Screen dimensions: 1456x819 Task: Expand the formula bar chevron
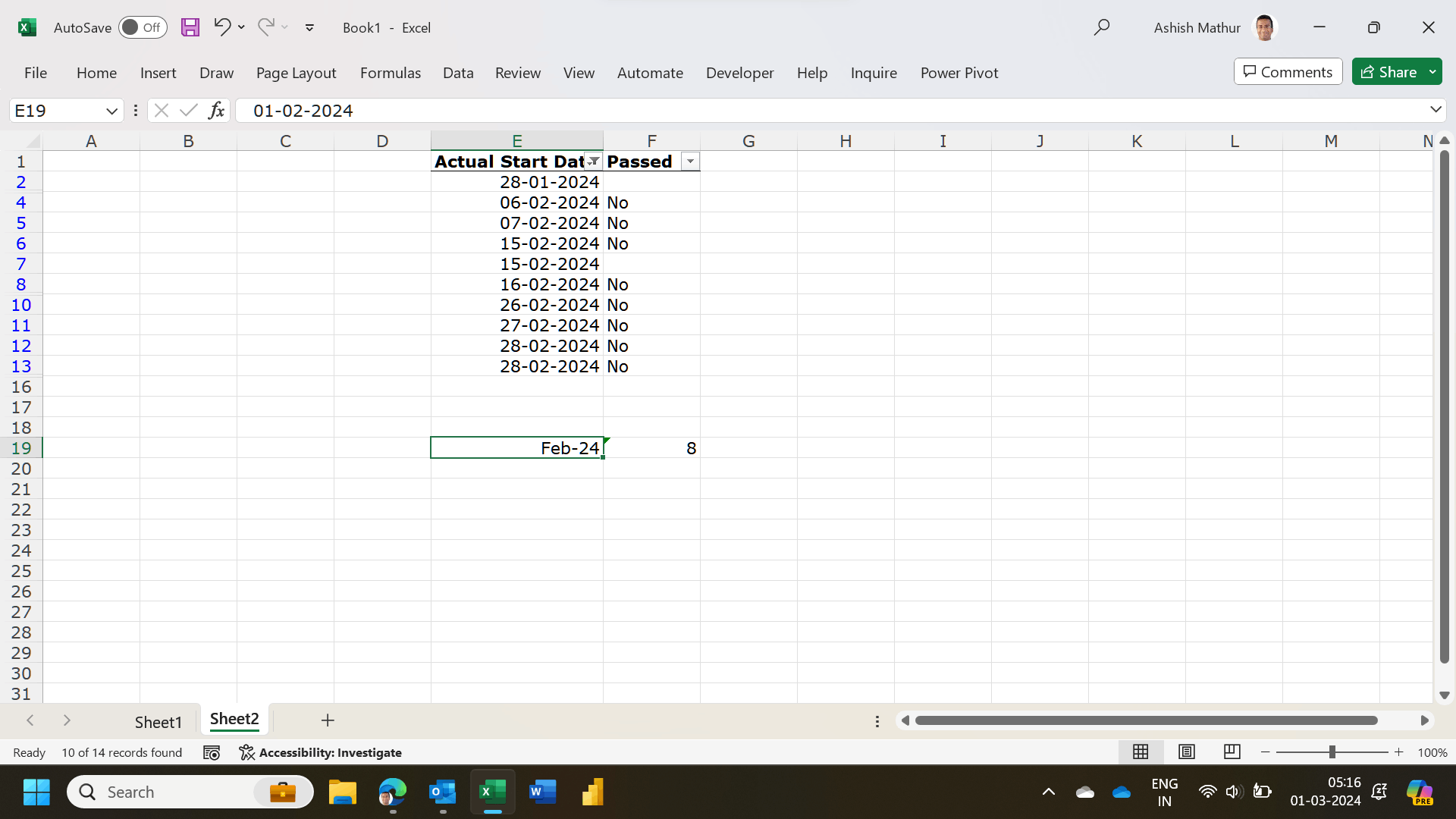[x=1436, y=110]
